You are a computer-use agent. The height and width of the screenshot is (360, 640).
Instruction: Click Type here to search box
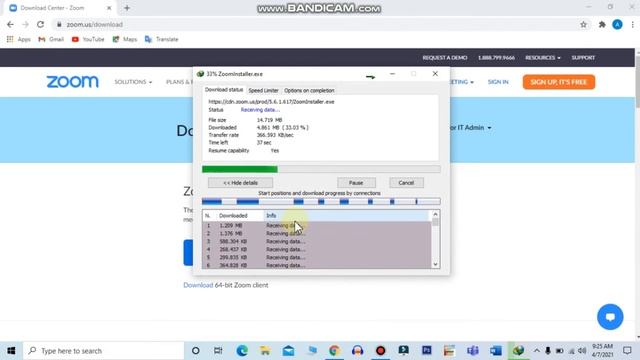tap(104, 351)
